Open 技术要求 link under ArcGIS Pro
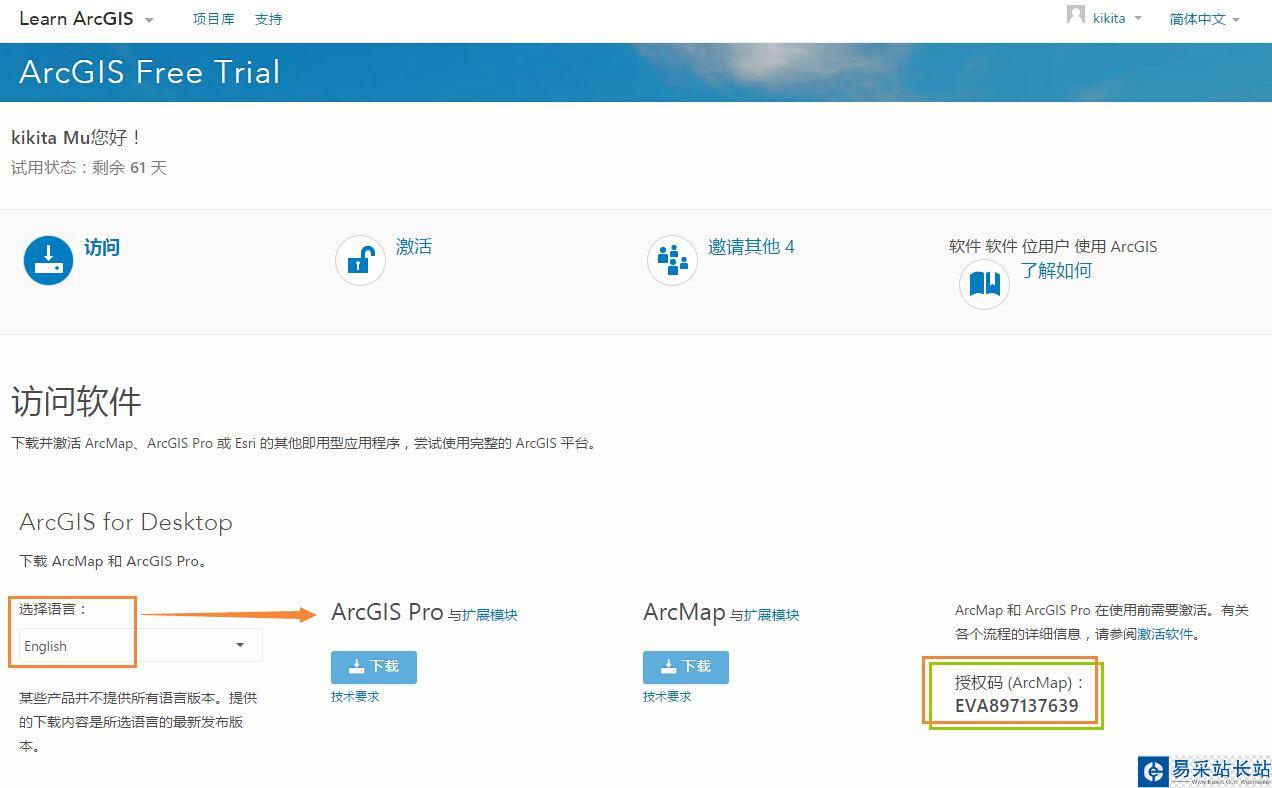 (355, 696)
